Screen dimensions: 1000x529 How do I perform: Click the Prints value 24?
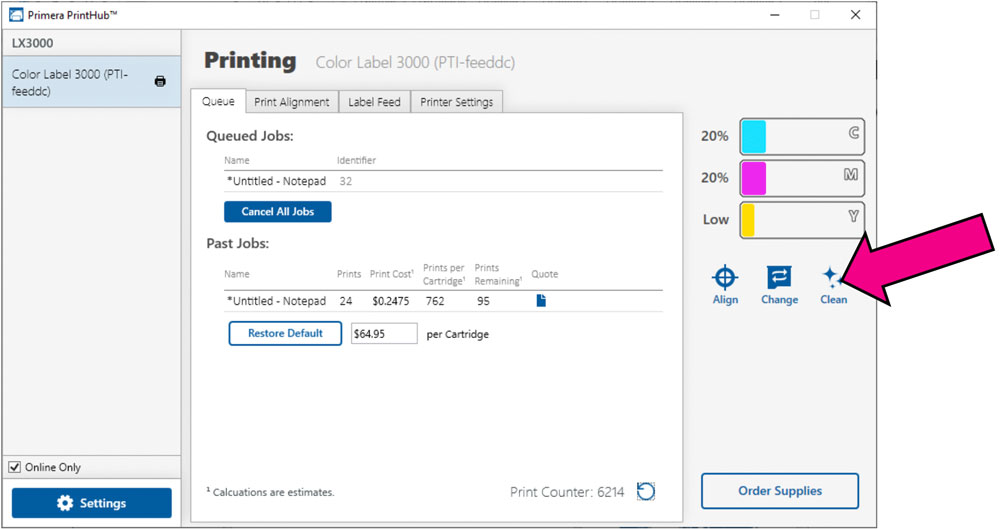[x=345, y=301]
